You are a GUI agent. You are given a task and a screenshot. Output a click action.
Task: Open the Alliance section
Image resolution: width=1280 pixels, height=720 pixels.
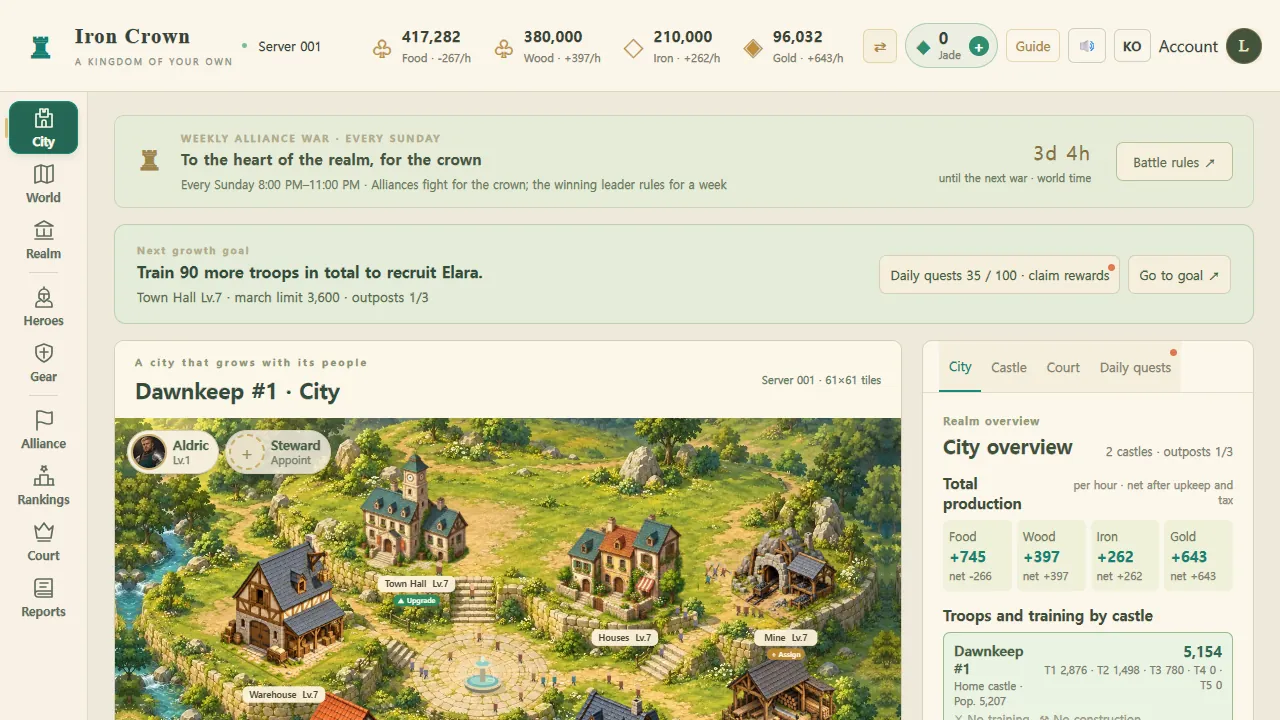[x=43, y=430]
